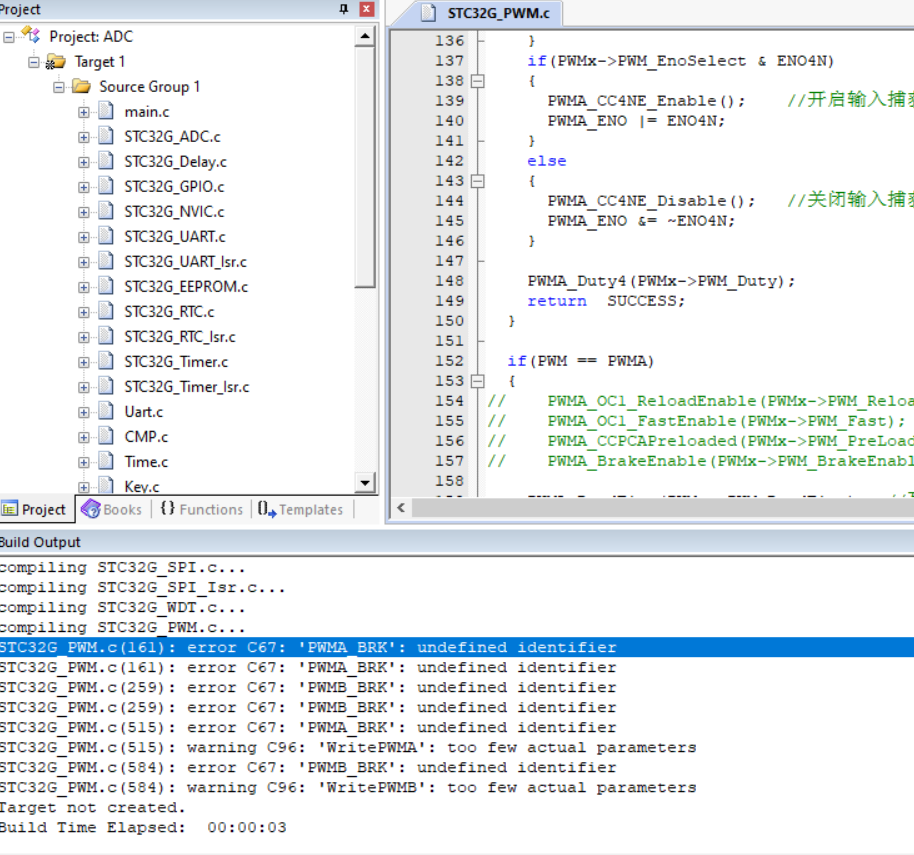
Task: Select STC32G_EEPROM.c in project tree
Action: point(186,287)
